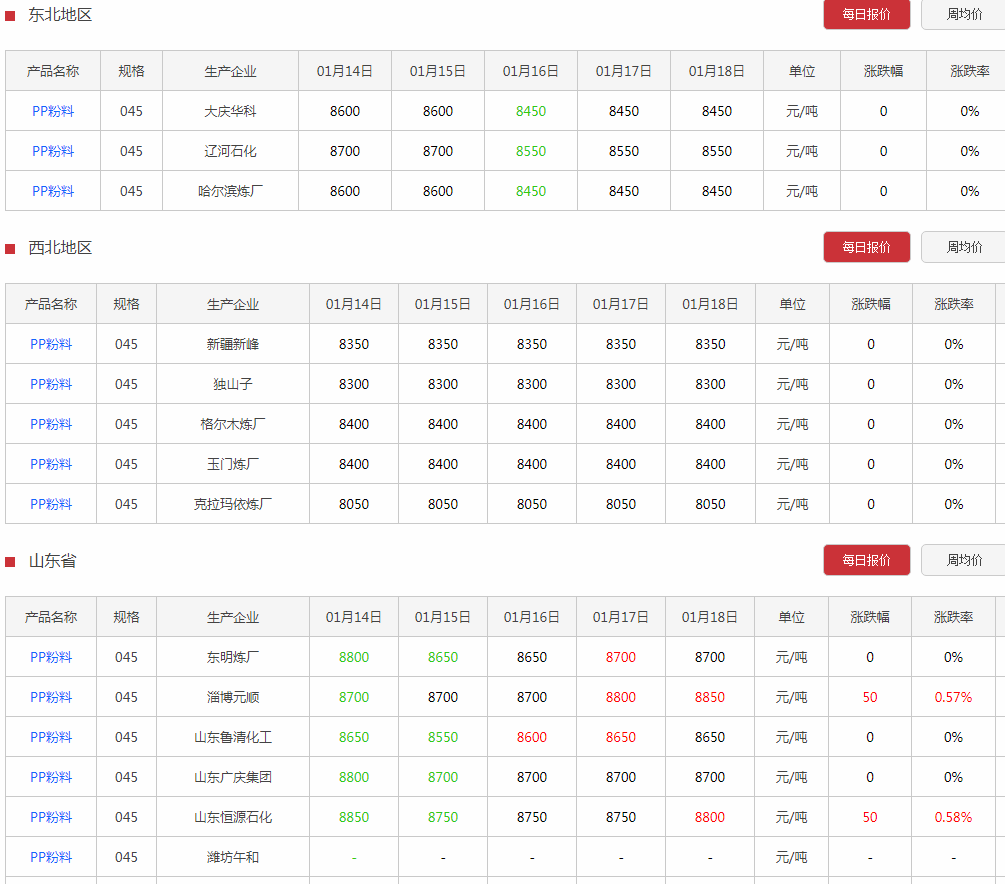Image resolution: width=1005 pixels, height=884 pixels.
Task: Open PP粉料 link in 克拉玛依炼厂 row
Action: pos(51,504)
